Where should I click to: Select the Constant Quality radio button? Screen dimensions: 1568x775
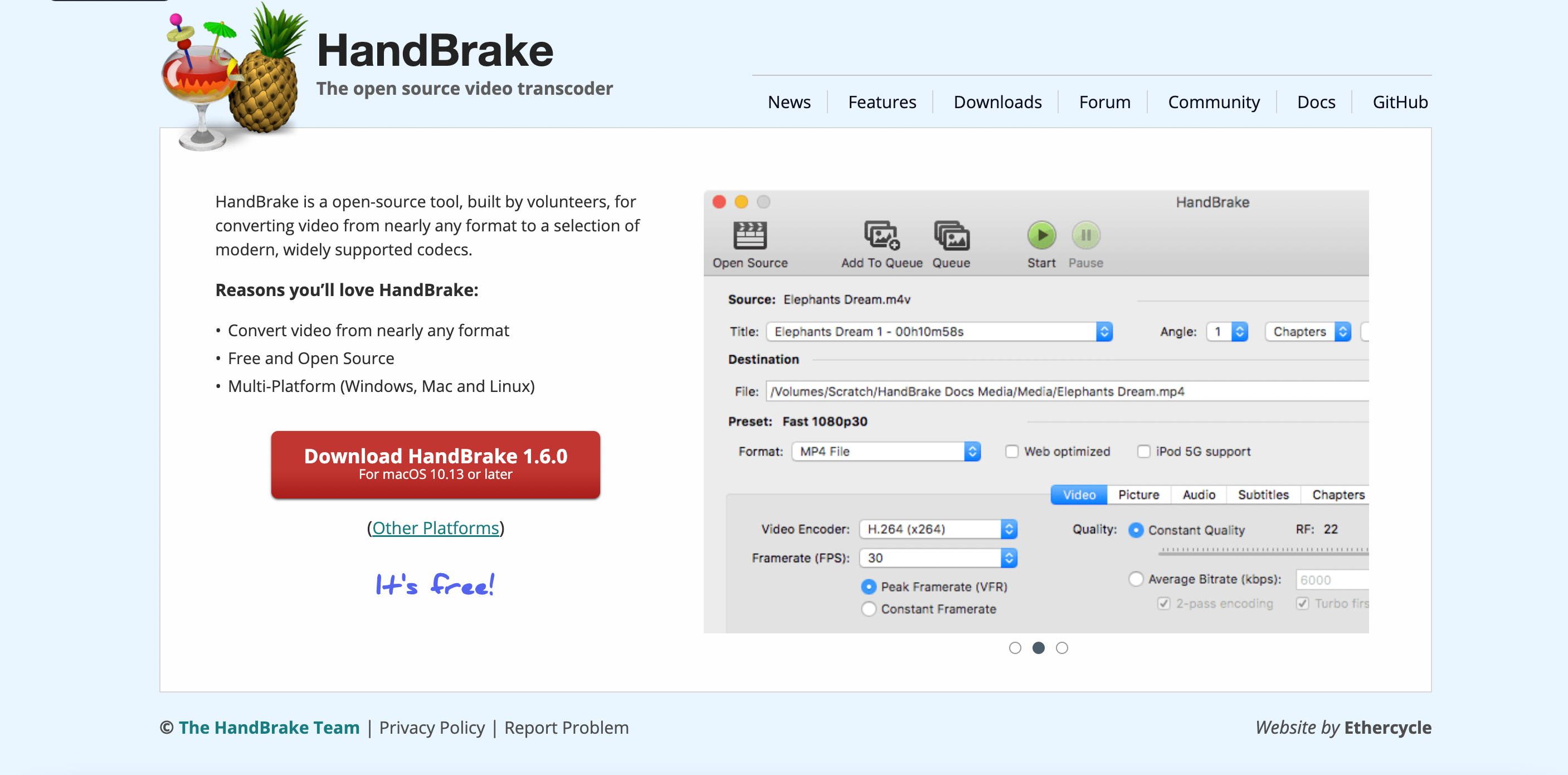coord(1136,530)
